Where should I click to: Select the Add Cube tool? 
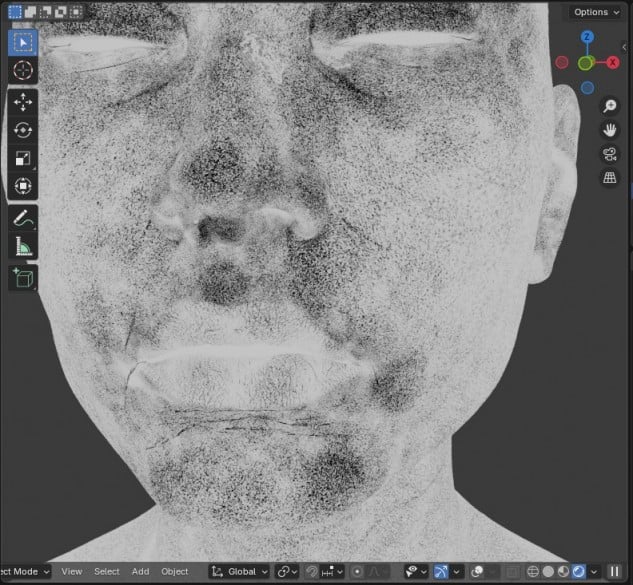click(23, 277)
